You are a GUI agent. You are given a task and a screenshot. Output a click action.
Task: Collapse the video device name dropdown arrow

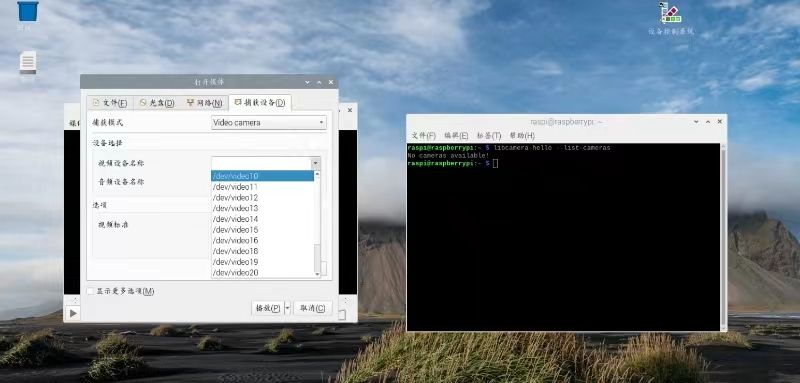[316, 163]
